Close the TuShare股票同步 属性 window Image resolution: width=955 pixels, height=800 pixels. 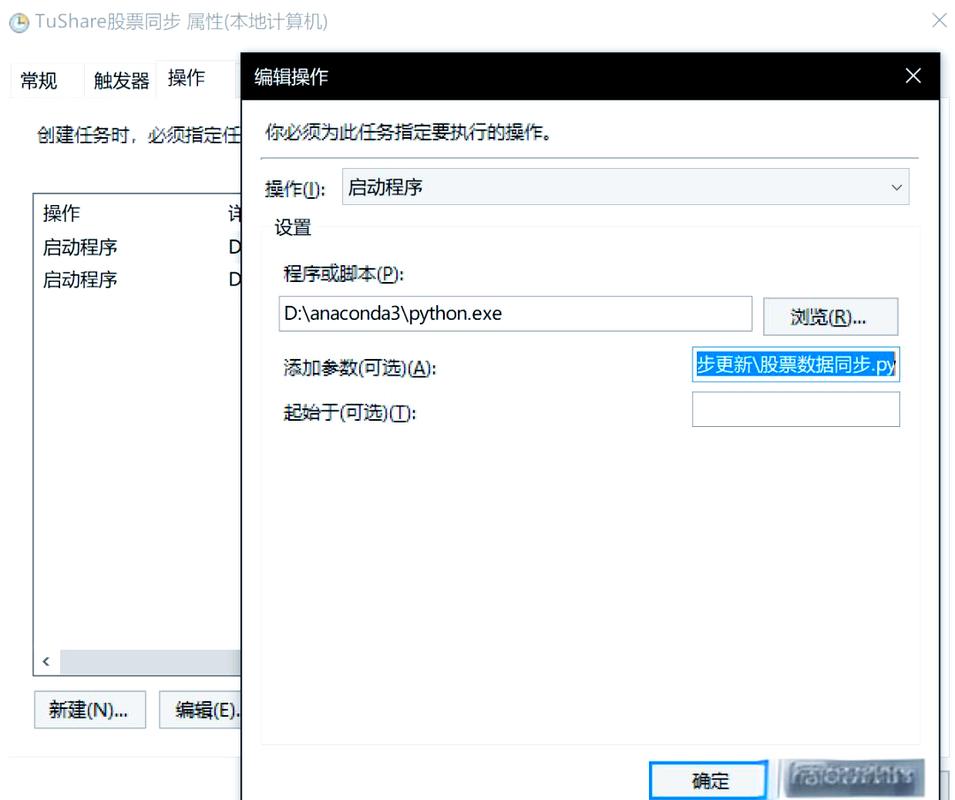[940, 20]
